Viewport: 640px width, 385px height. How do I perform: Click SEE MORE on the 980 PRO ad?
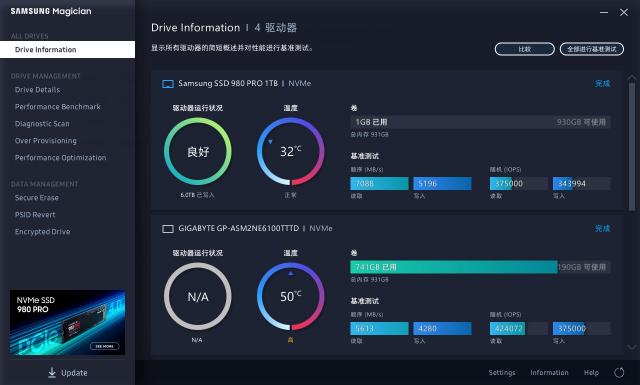[x=104, y=346]
